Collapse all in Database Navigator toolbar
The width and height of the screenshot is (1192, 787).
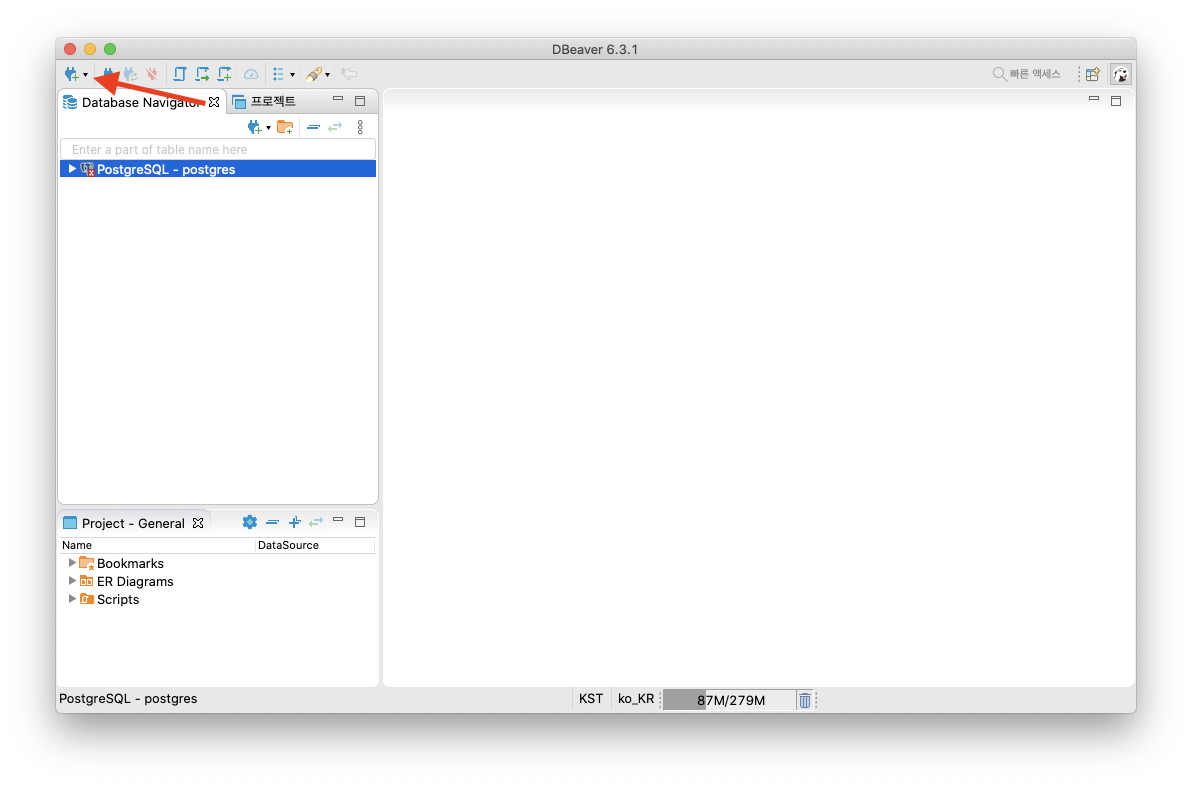click(x=313, y=127)
